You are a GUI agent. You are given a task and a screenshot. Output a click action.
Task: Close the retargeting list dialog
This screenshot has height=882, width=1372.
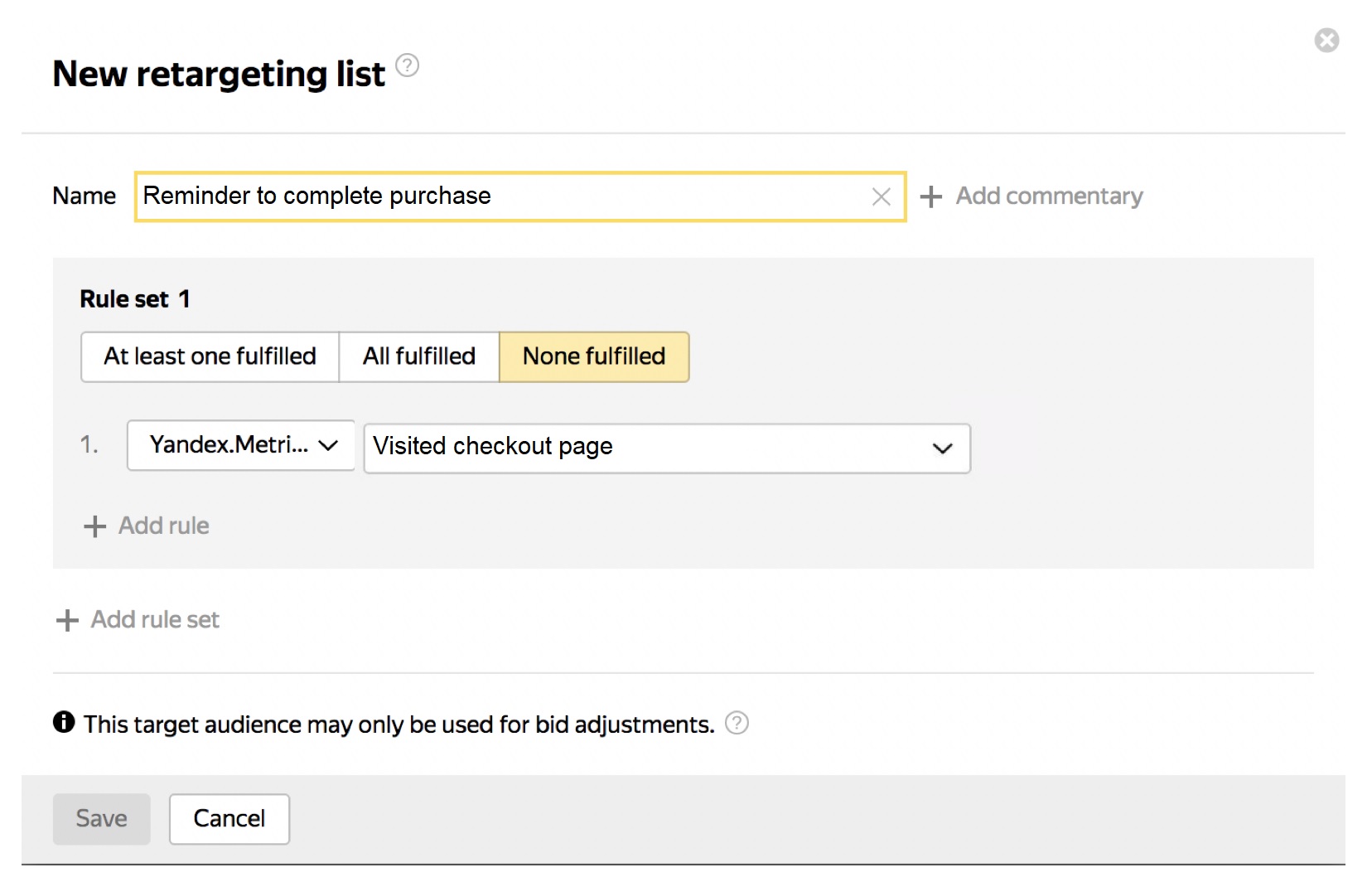[x=1326, y=40]
